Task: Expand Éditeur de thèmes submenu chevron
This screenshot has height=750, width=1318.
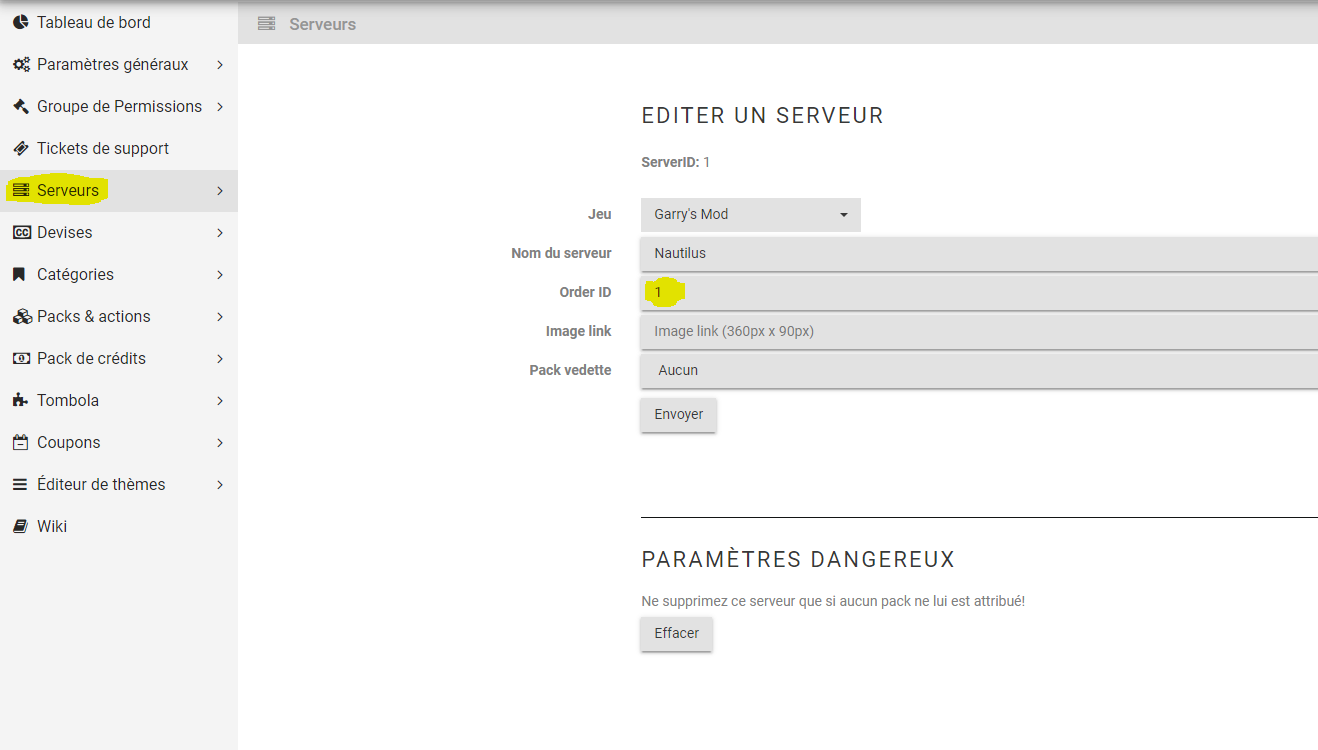Action: (x=220, y=484)
